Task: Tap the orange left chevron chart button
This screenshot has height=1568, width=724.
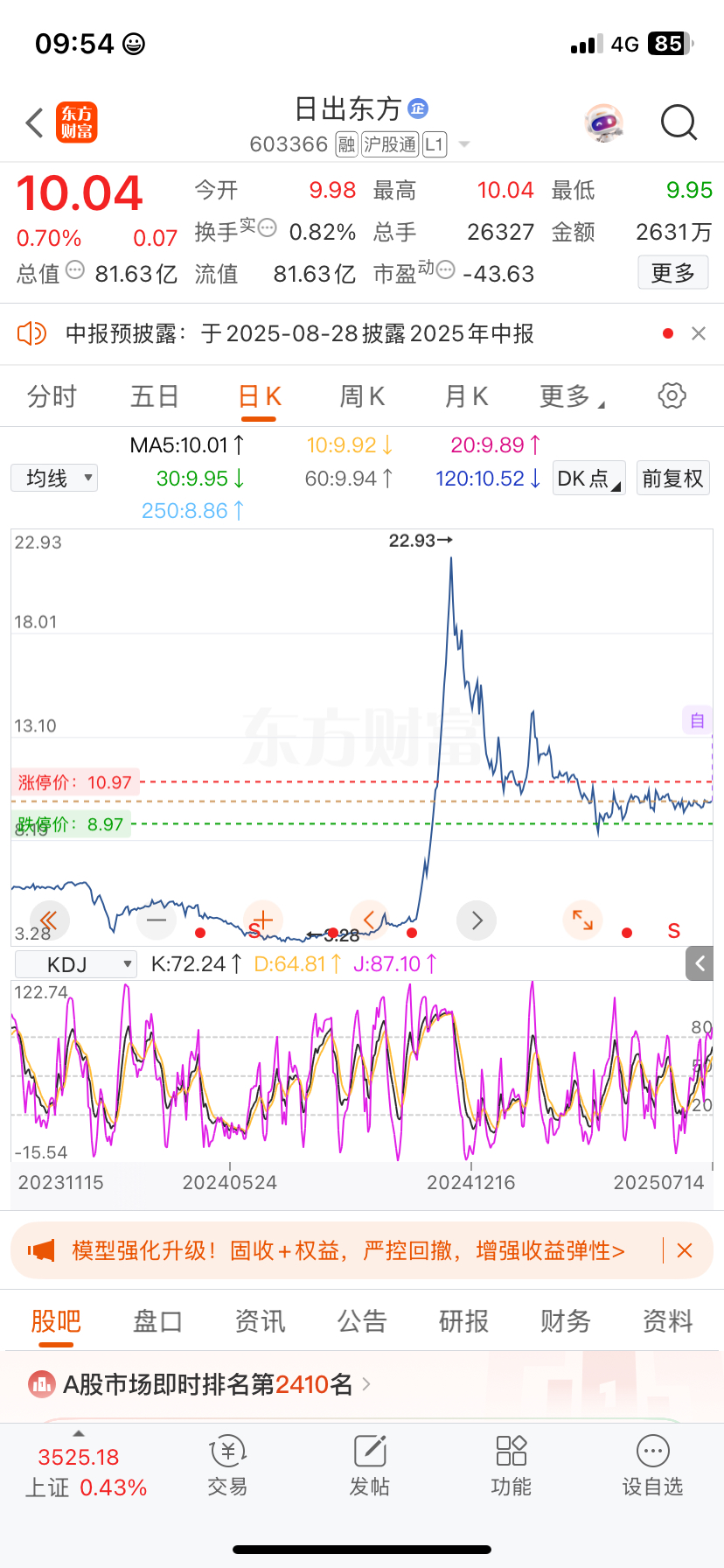Action: (x=369, y=920)
